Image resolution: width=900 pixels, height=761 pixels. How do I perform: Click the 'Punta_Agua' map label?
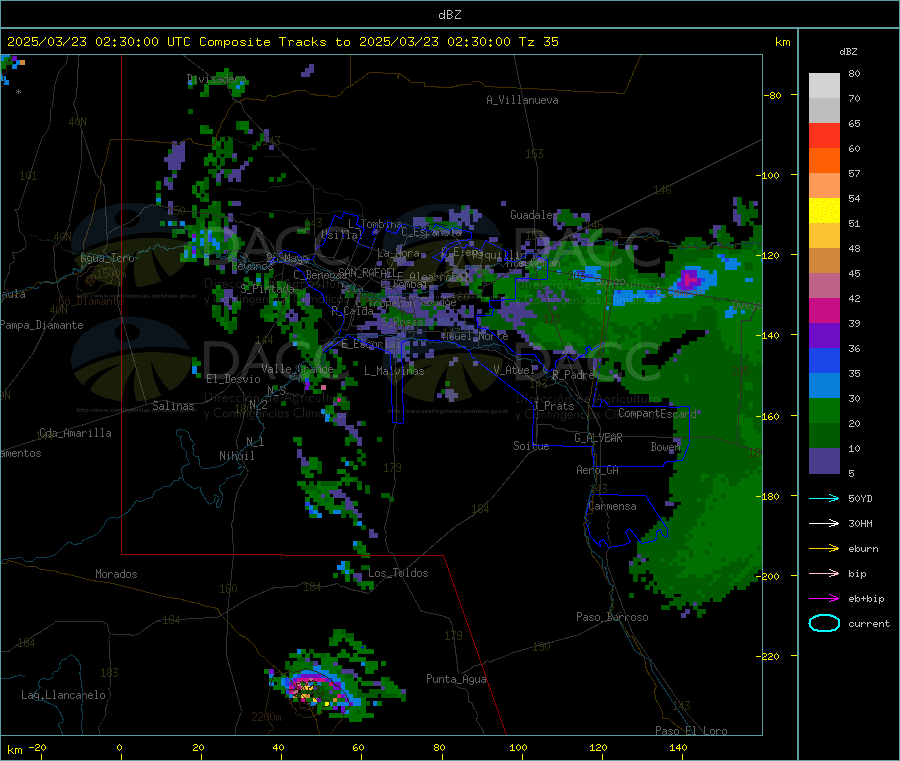pos(456,679)
